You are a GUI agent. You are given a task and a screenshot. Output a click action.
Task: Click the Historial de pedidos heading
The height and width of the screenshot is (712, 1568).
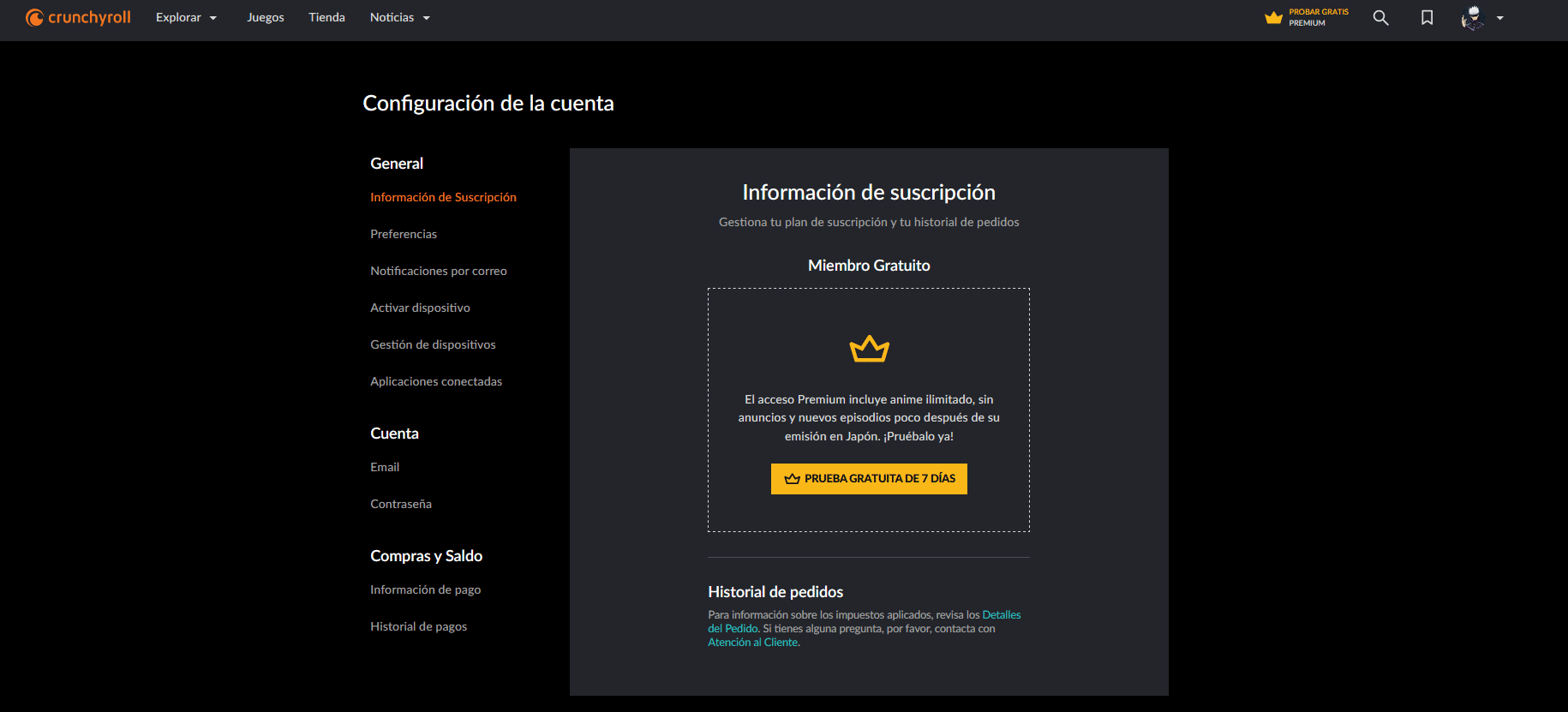click(x=775, y=592)
